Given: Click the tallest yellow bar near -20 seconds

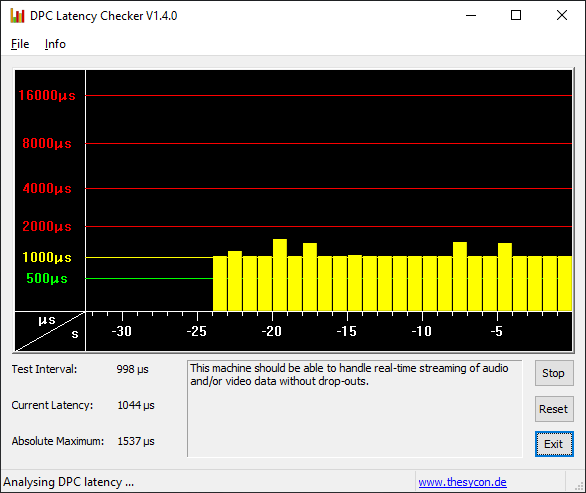Looking at the screenshot, I should click(280, 275).
